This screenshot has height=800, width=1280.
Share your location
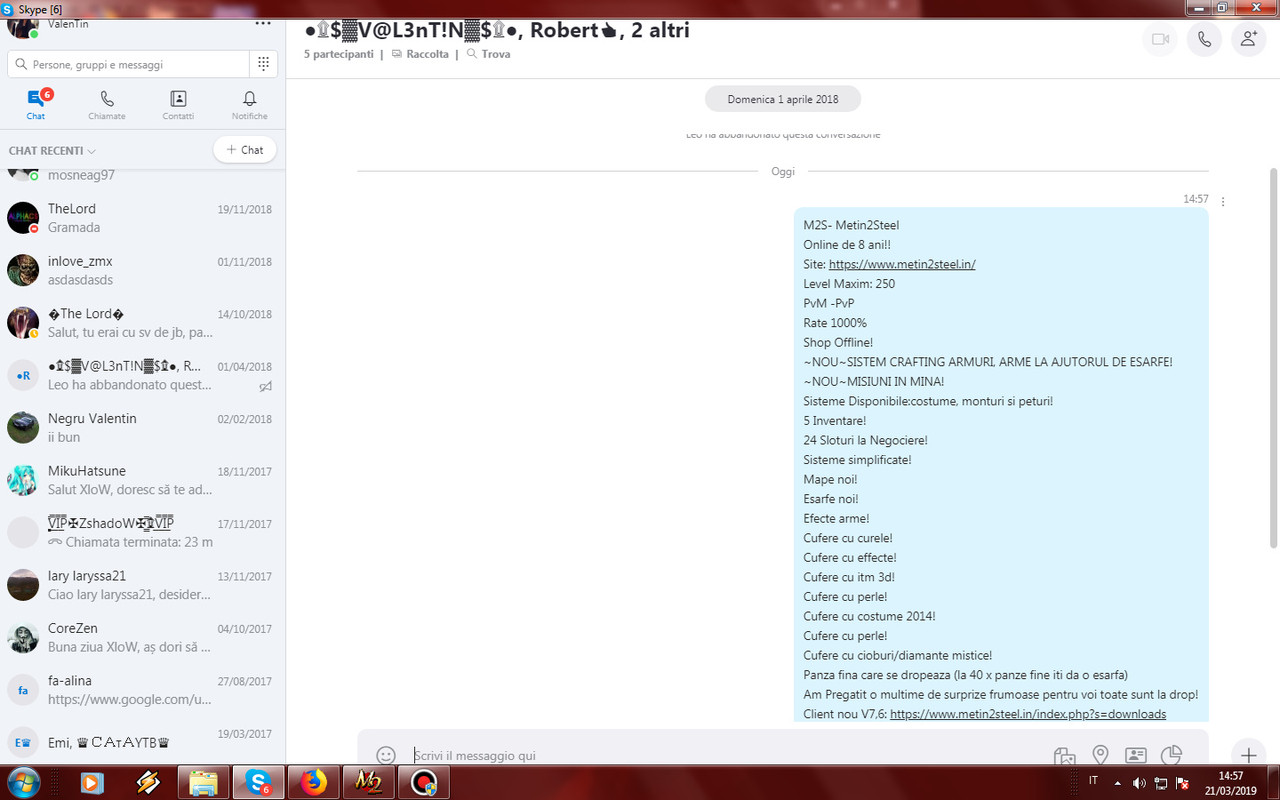[x=1100, y=756]
